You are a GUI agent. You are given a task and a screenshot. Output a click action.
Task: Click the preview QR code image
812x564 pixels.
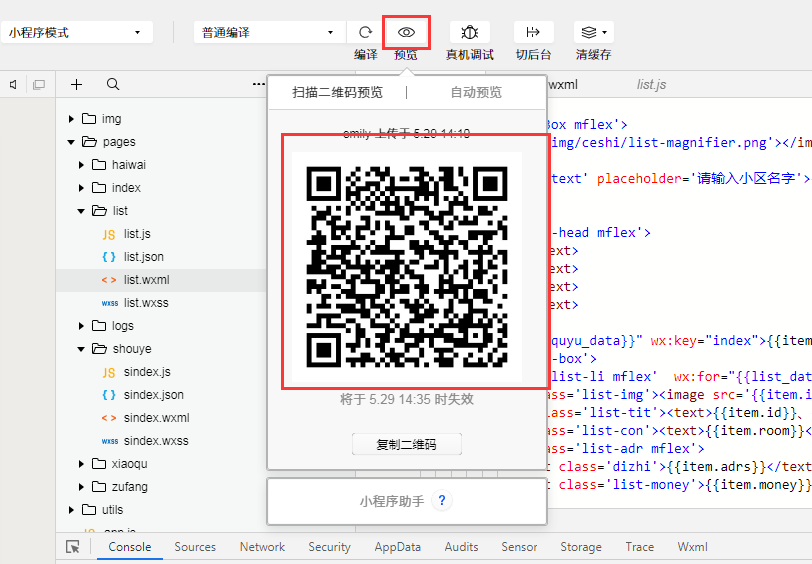point(407,267)
